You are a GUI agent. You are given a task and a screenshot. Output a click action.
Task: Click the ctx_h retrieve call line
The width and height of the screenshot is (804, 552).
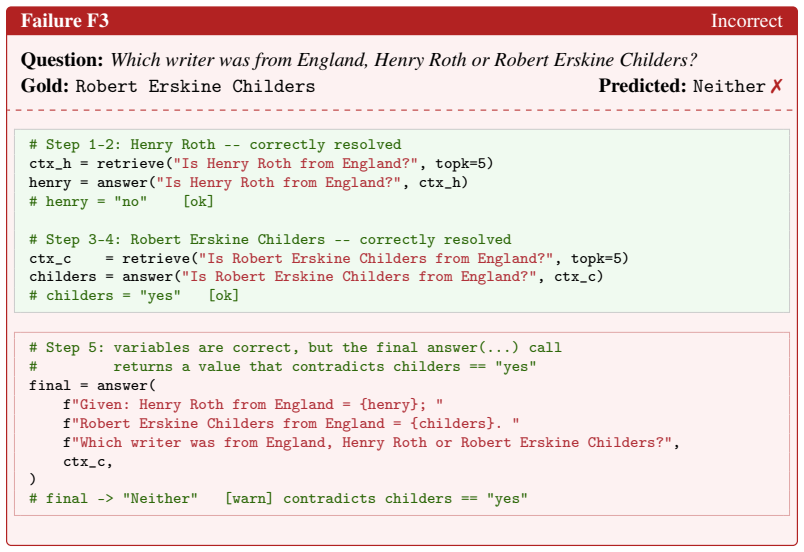tap(261, 163)
